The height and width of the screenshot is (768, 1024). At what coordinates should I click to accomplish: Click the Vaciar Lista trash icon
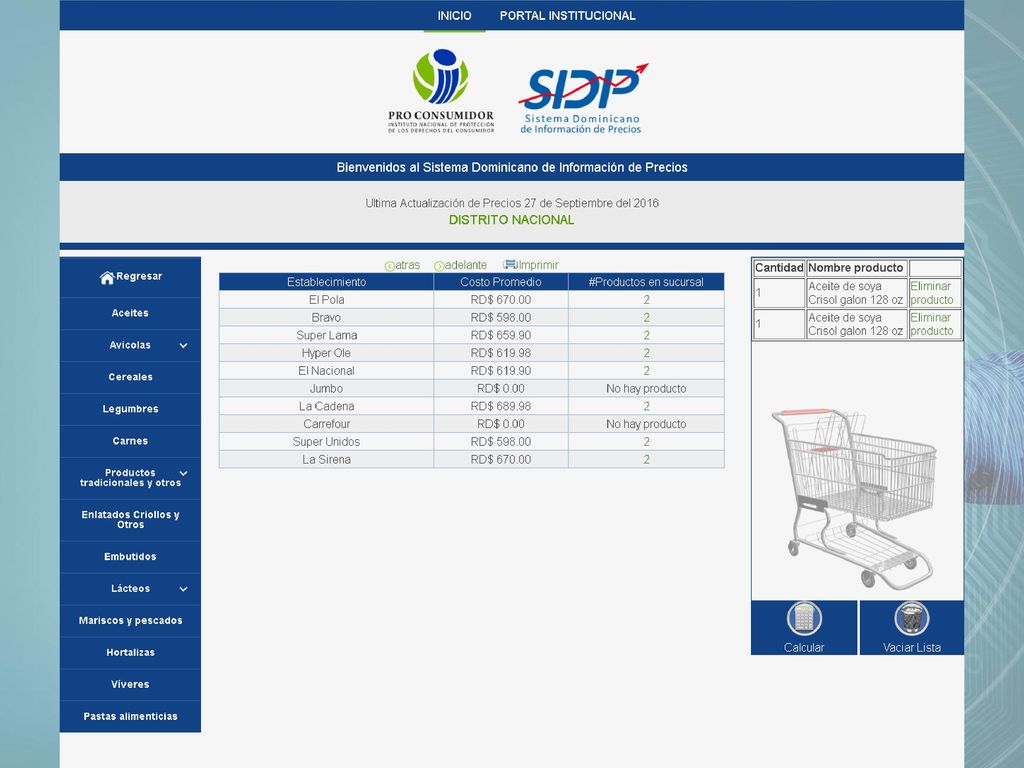pos(912,618)
